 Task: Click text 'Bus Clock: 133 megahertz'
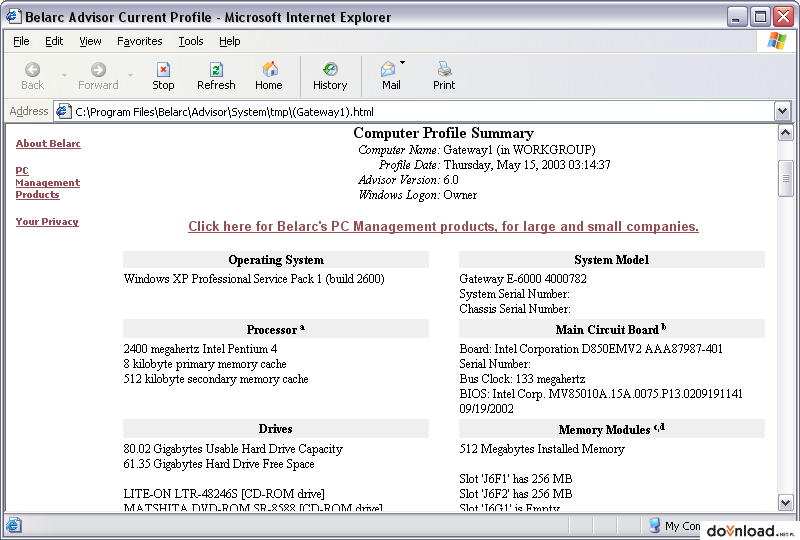522,379
